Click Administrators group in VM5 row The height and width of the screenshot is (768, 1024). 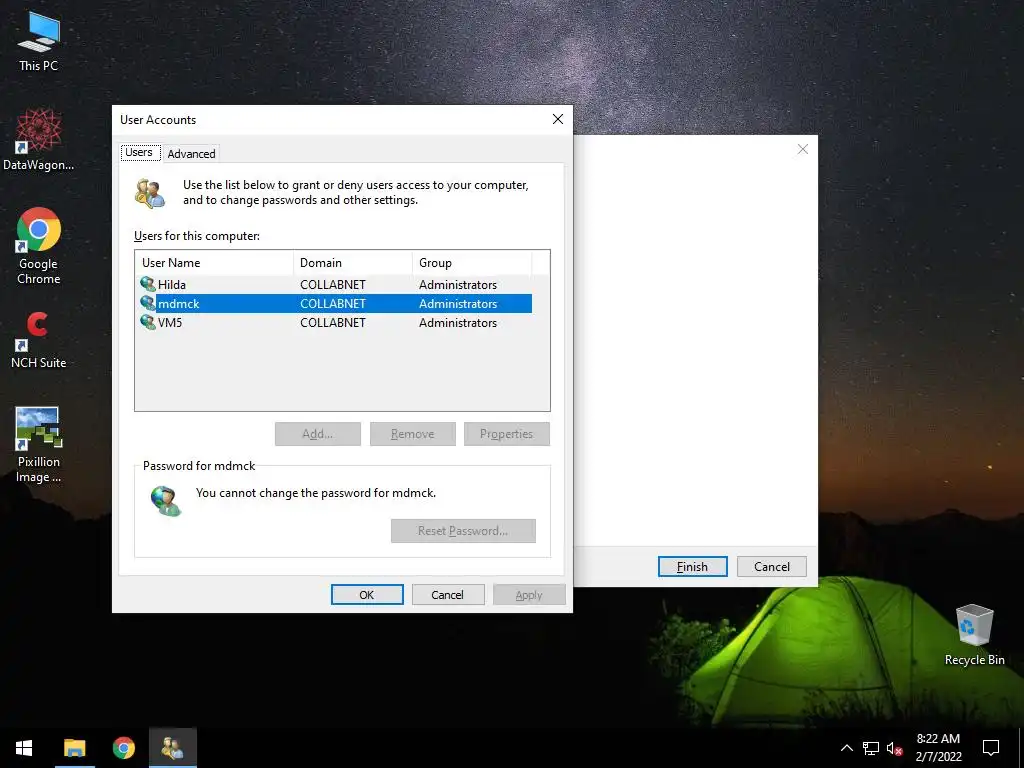[x=458, y=323]
